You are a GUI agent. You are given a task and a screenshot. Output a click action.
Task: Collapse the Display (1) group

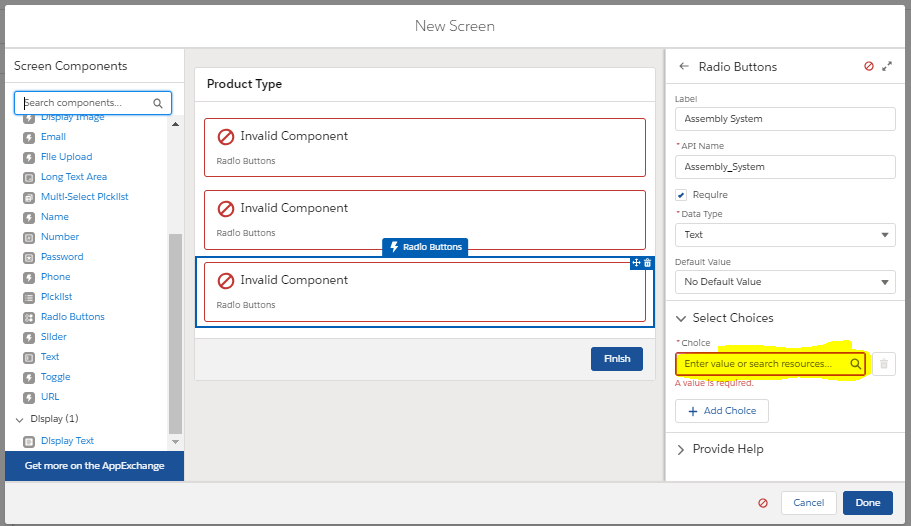click(19, 419)
